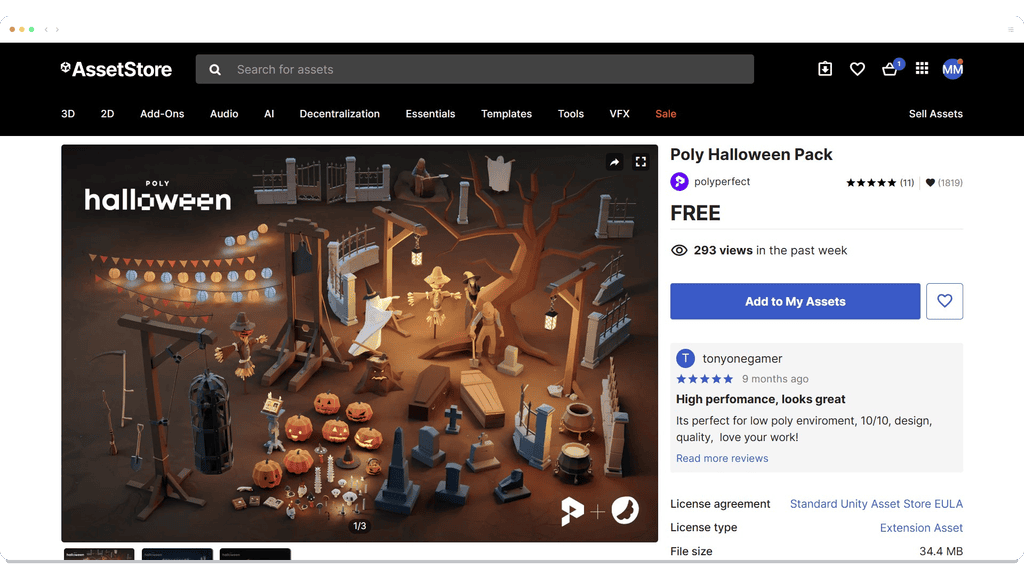This screenshot has width=1024, height=576.
Task: Click the browser back arrow
Action: point(46,29)
